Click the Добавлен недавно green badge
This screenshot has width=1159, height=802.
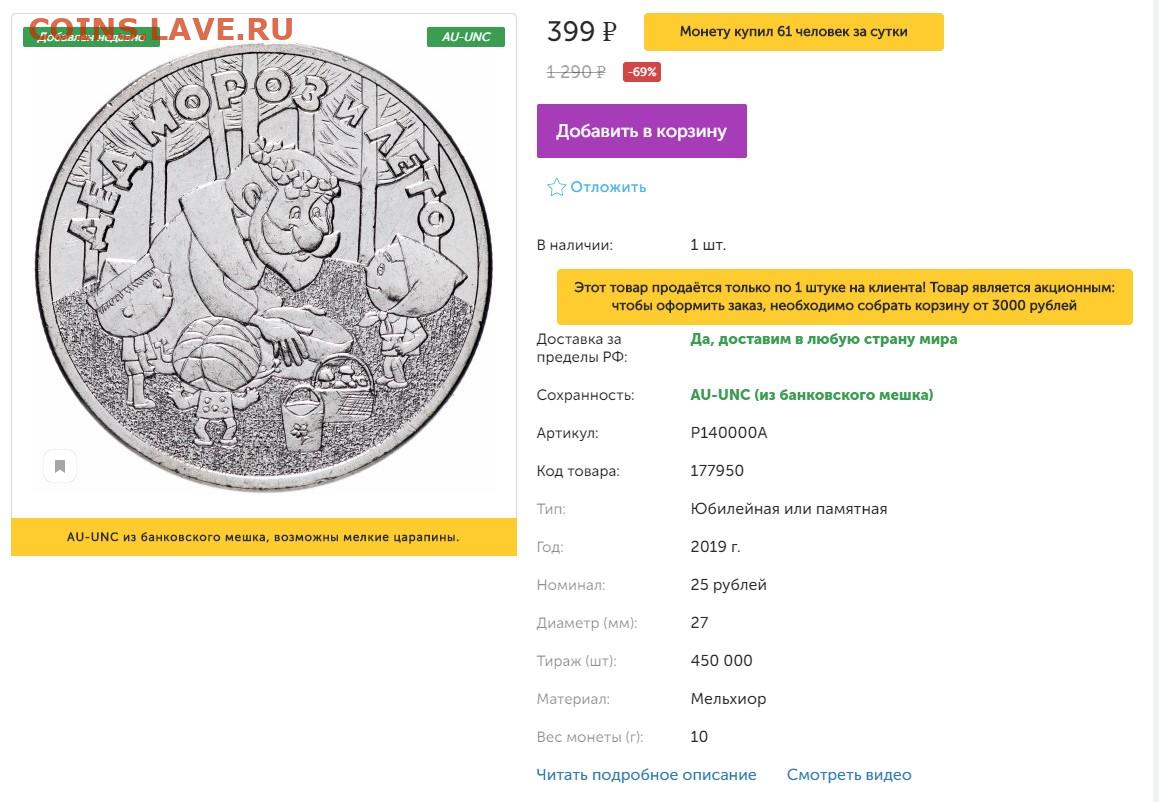[90, 38]
